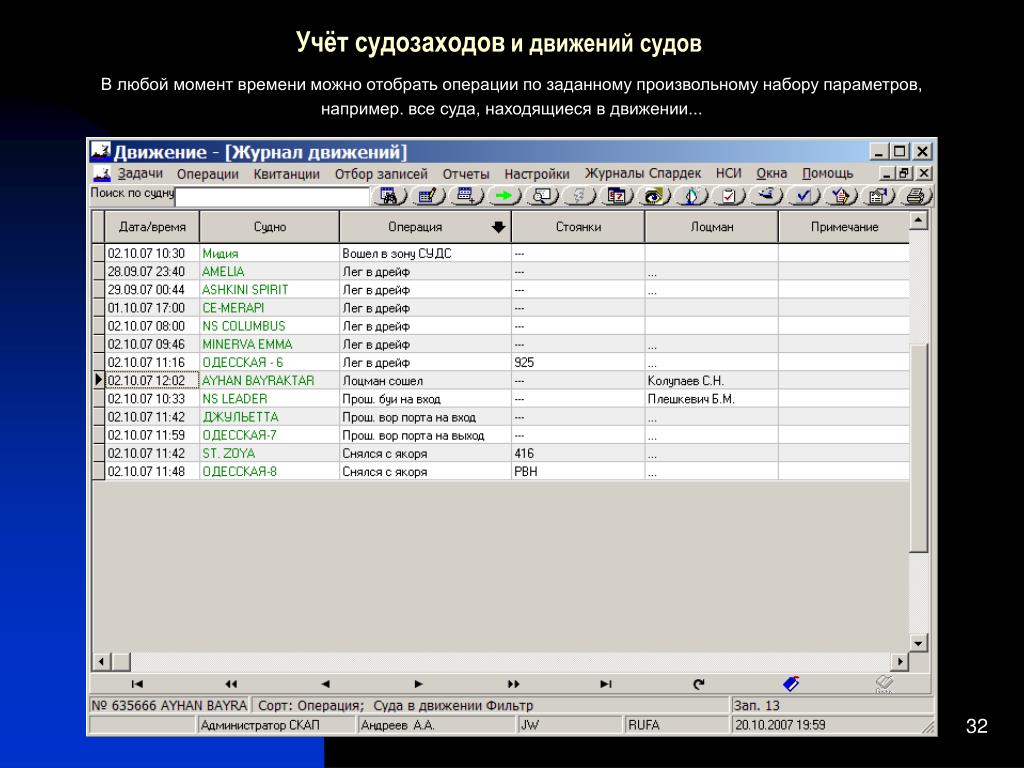The height and width of the screenshot is (768, 1024).
Task: Click the grayed-out bookmark navigator icon
Action: 884,683
